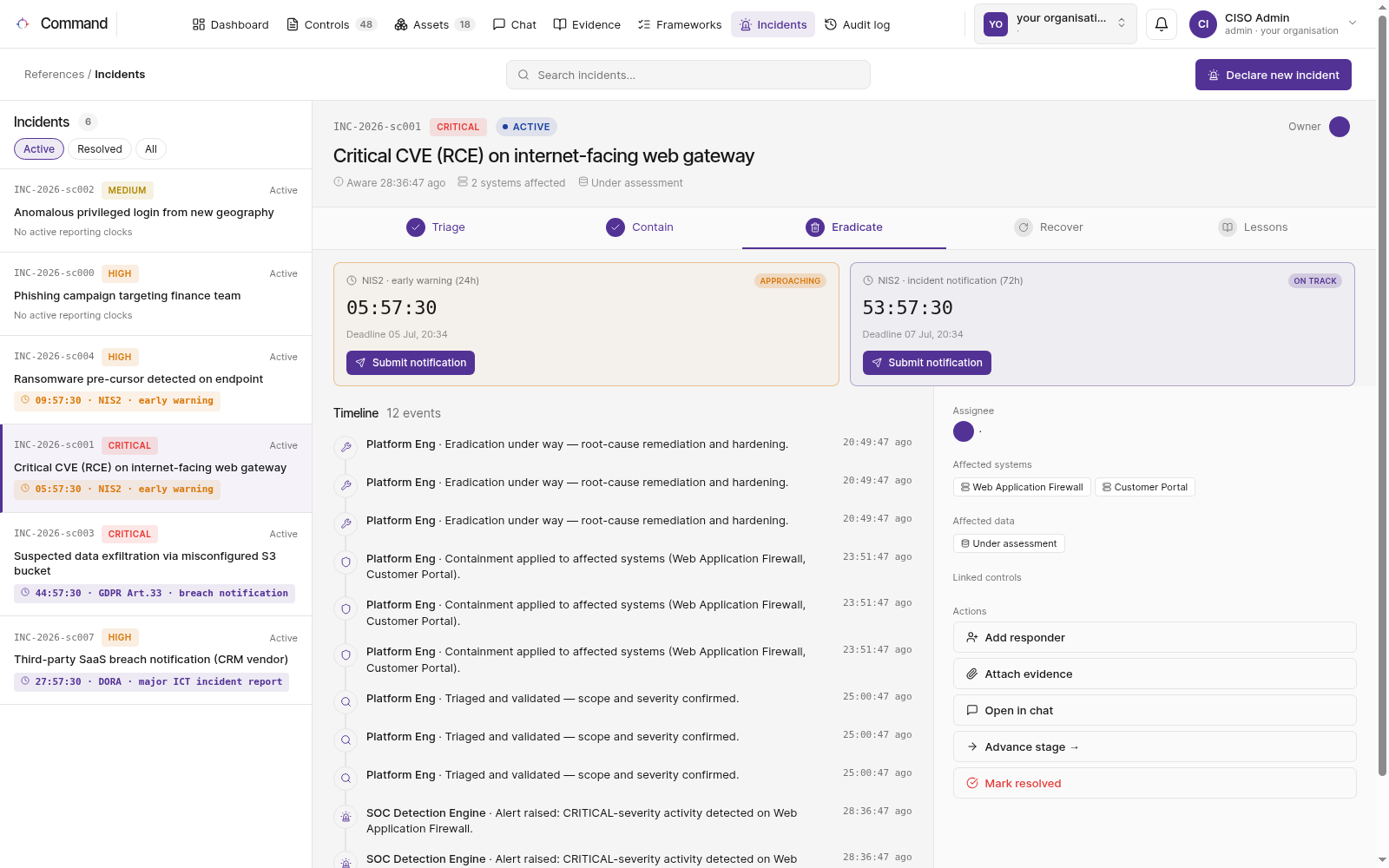The width and height of the screenshot is (1389, 868).
Task: Click the Lessons stage book icon
Action: (x=1228, y=227)
